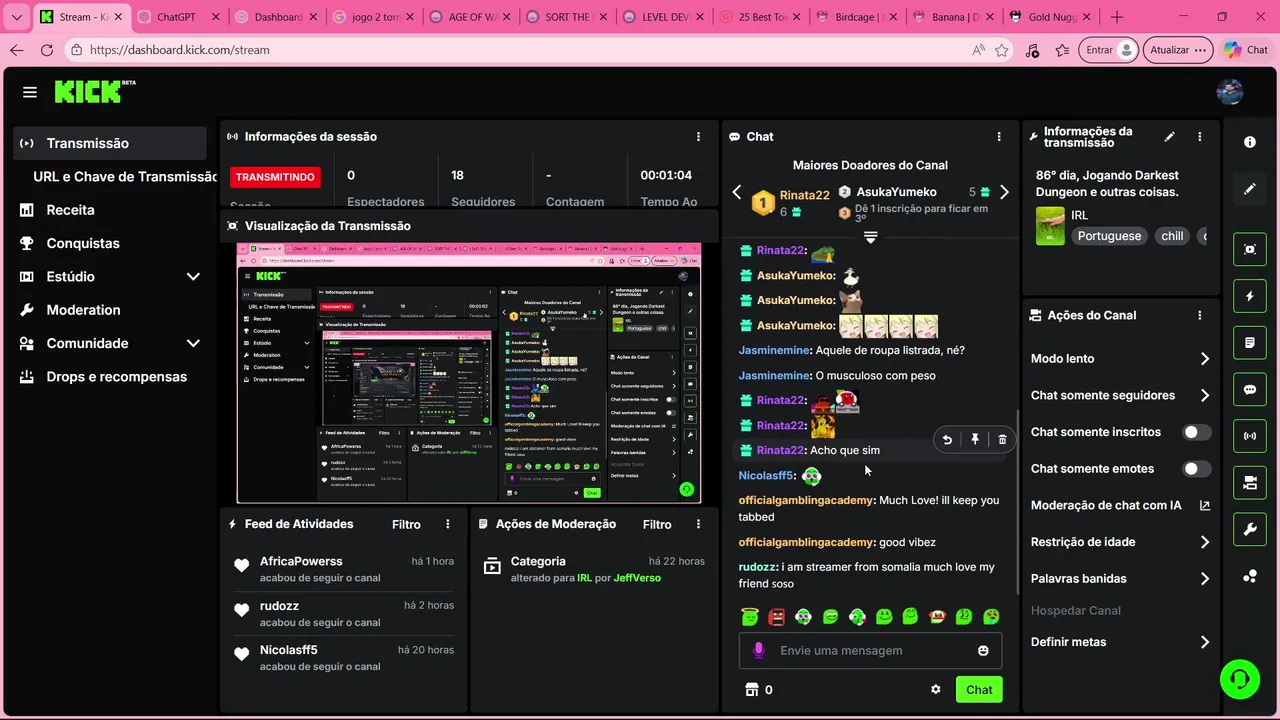This screenshot has width=1280, height=720.
Task: Click the pencil edit icon in right toolbar
Action: coord(1250,189)
